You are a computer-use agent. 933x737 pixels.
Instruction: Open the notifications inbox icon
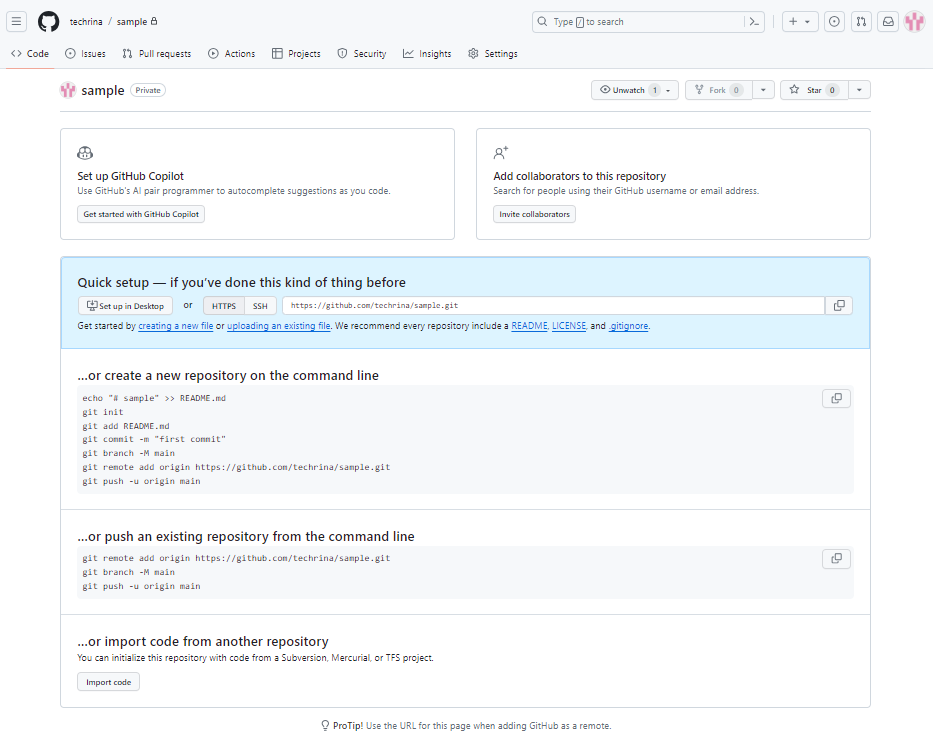pyautogui.click(x=888, y=21)
